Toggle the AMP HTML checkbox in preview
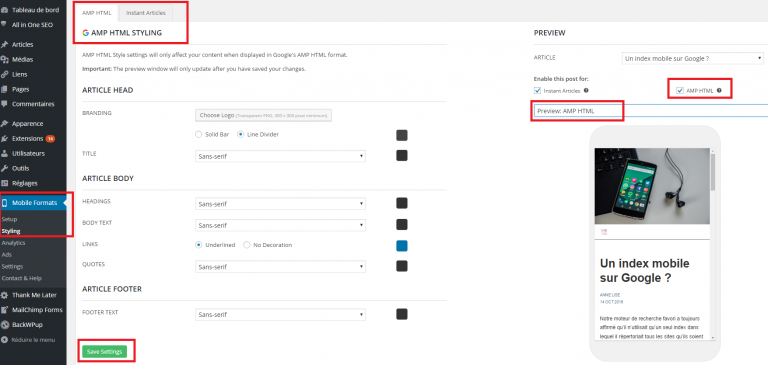768x365 pixels. coord(680,91)
